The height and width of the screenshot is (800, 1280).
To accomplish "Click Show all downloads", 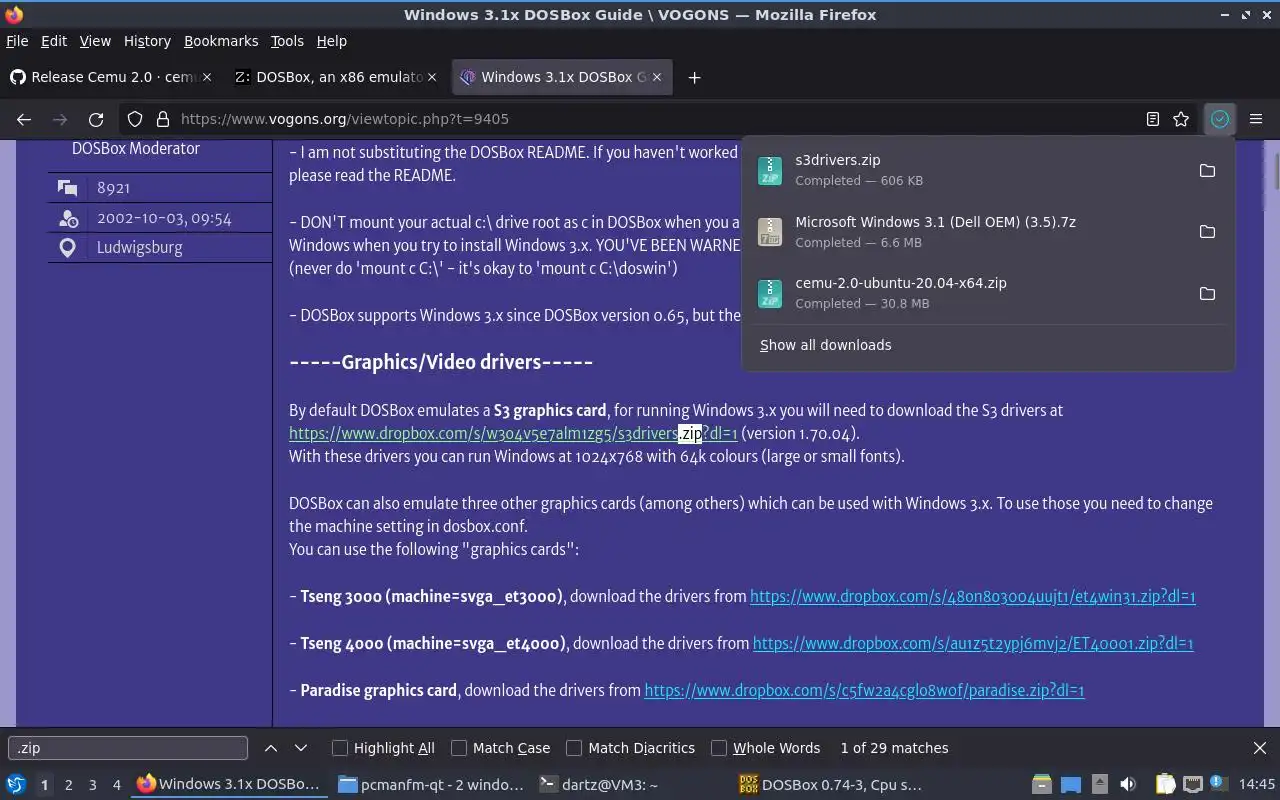I will (x=825, y=345).
